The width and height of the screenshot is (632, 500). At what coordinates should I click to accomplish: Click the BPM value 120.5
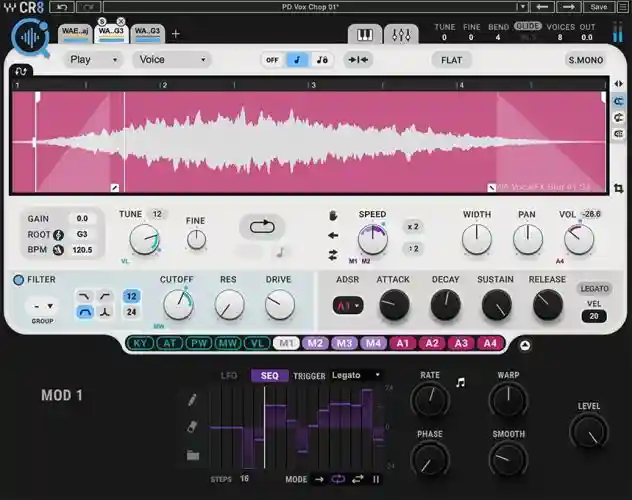tap(82, 250)
